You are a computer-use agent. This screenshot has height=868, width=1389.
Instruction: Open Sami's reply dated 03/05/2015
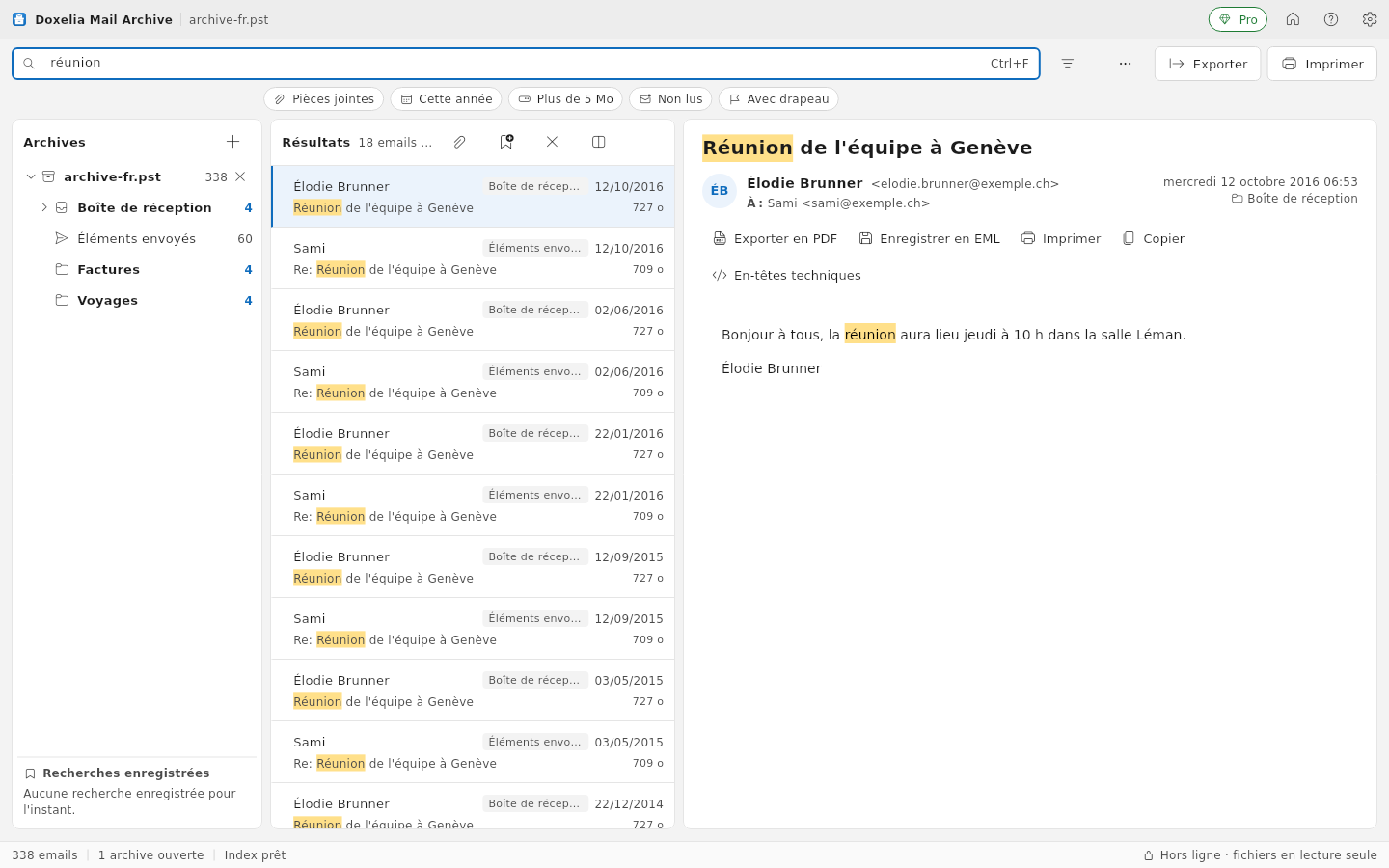pos(473,752)
